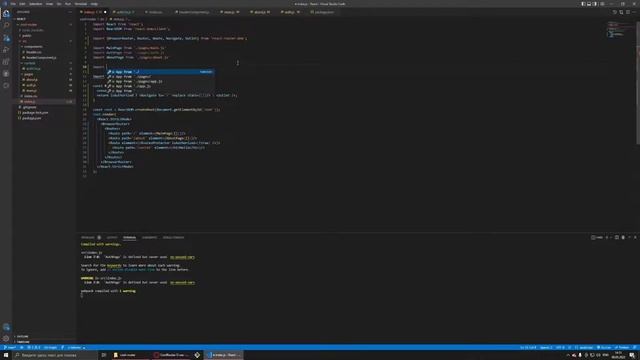Open Customize Layout icon in title bar
This screenshot has width=640, height=360.
pyautogui.click(x=602, y=4)
